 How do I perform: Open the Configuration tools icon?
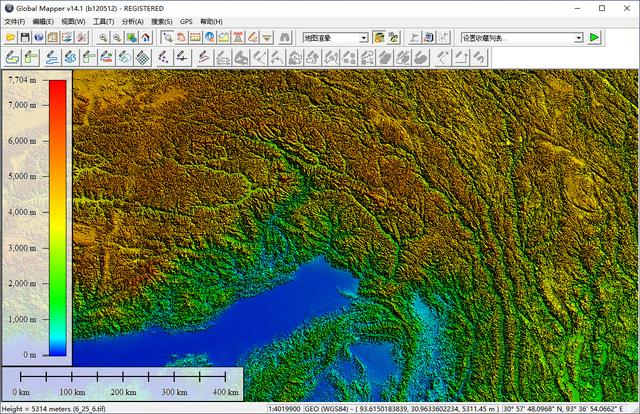pyautogui.click(x=81, y=38)
